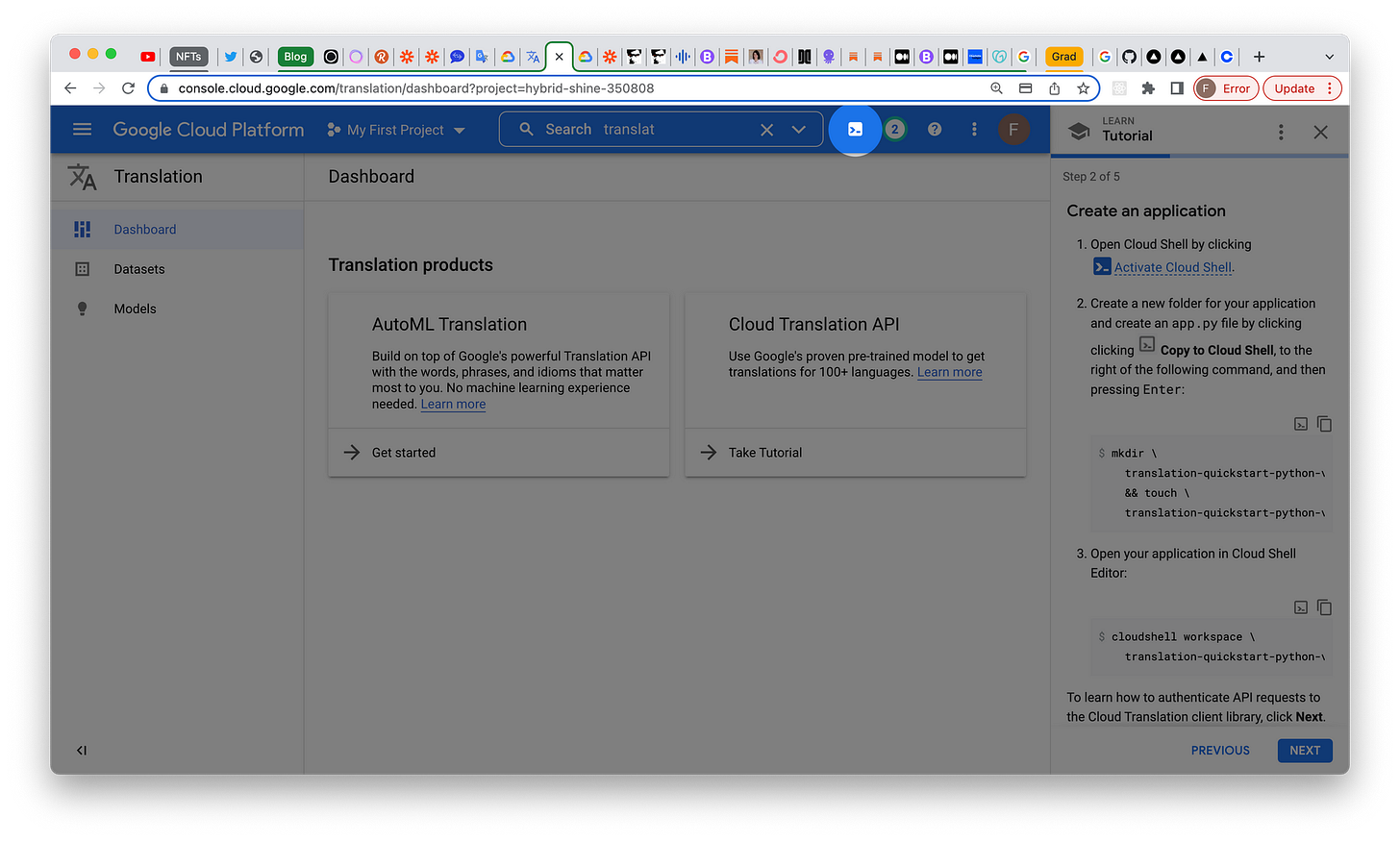This screenshot has height=841, width=1400.
Task: Open the console settings three-dot menu
Action: click(974, 130)
